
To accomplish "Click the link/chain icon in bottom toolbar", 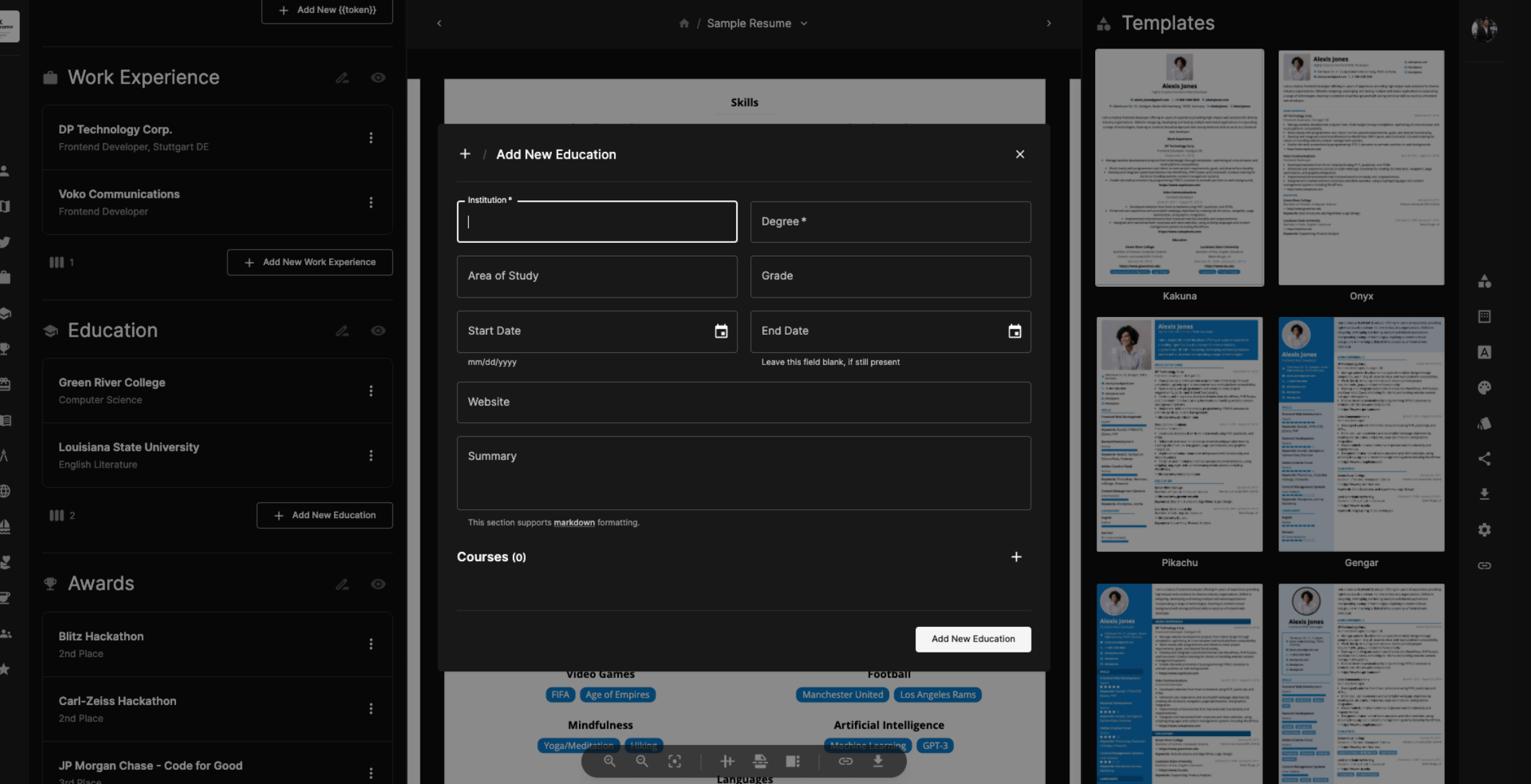I will pyautogui.click(x=843, y=761).
